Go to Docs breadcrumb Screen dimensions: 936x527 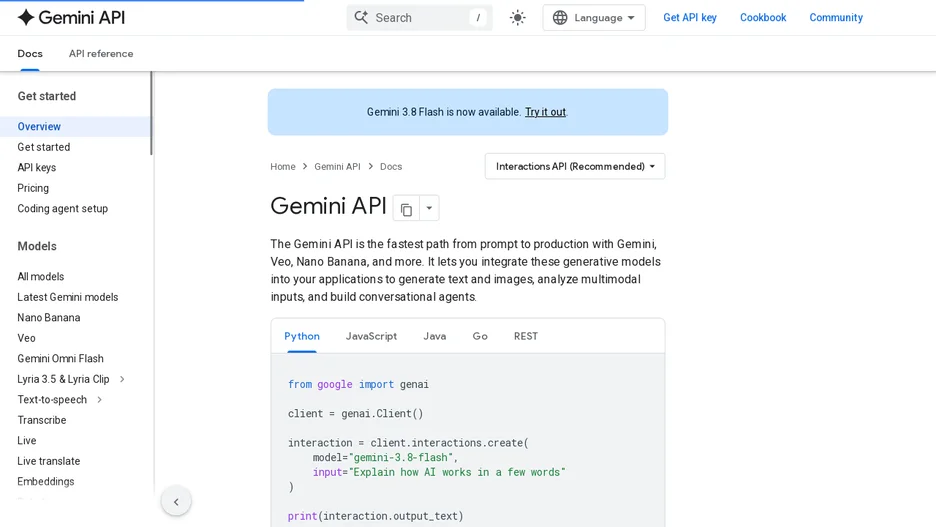pos(391,167)
